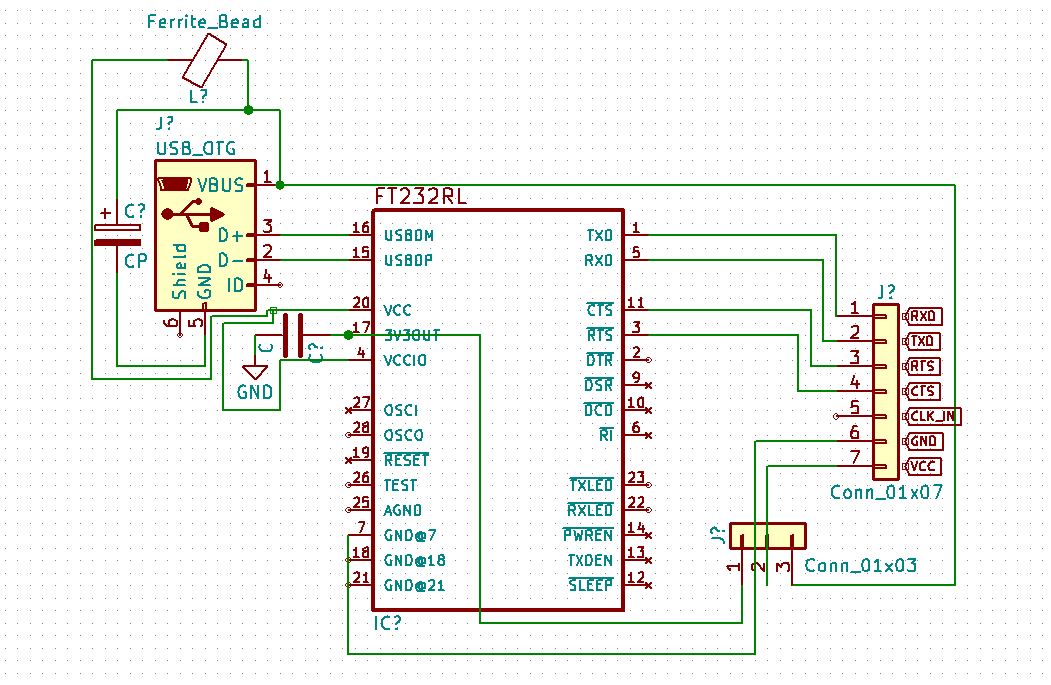Click the ID pin label on USB connector

tap(235, 286)
